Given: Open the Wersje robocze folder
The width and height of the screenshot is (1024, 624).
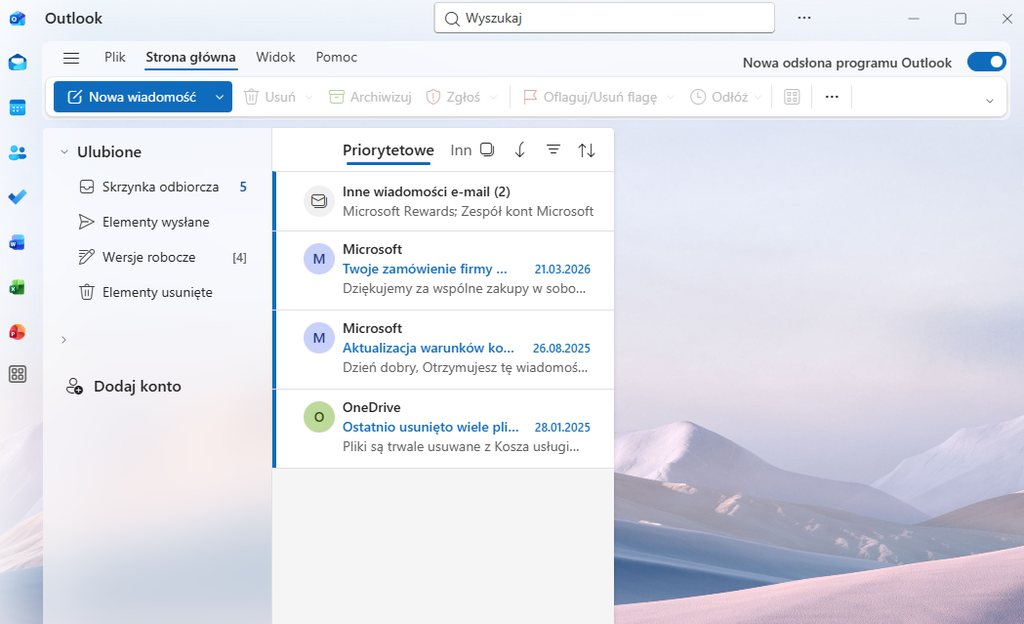Looking at the screenshot, I should click(x=162, y=258).
